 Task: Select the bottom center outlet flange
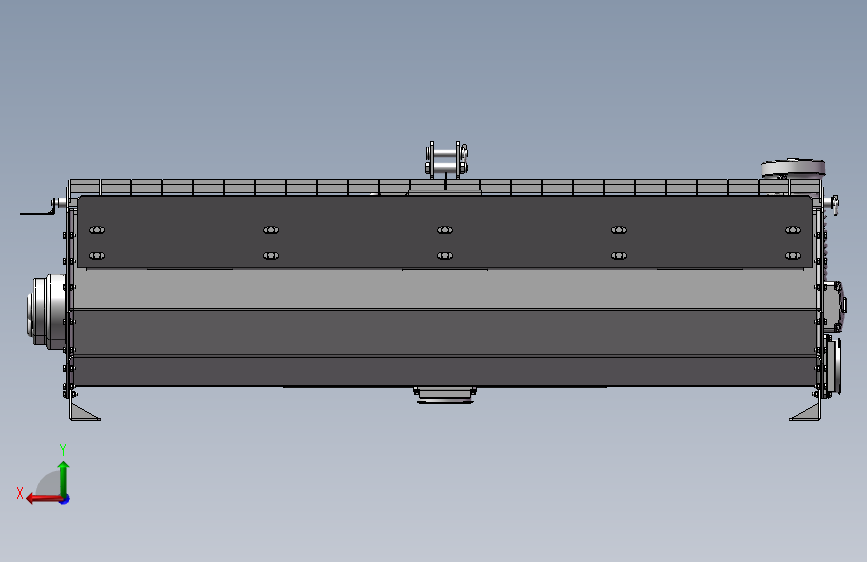click(445, 395)
